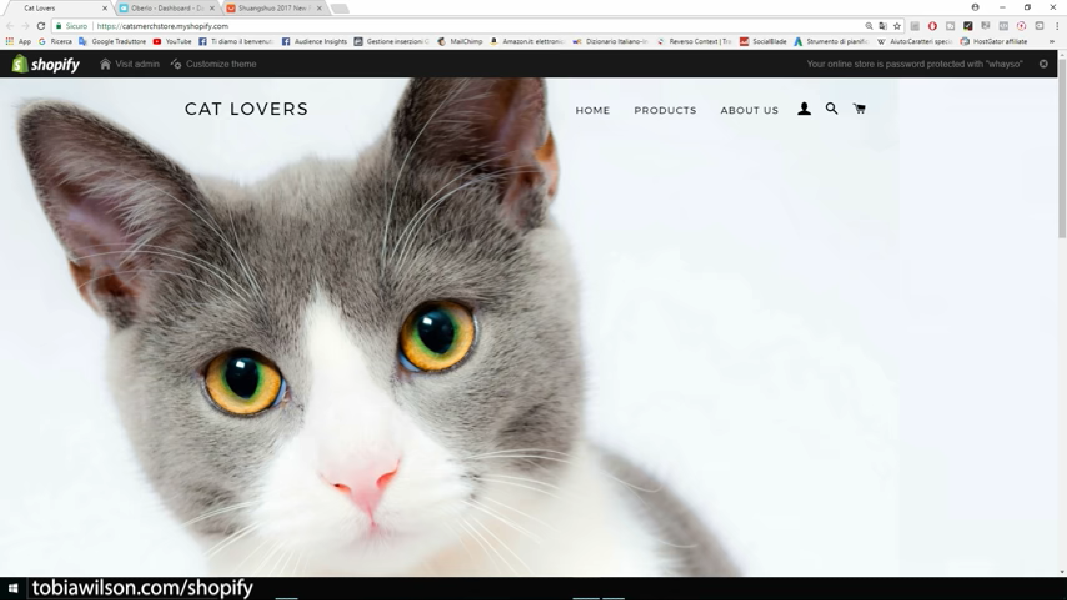
Task: Open the shopping cart icon
Action: 859,109
